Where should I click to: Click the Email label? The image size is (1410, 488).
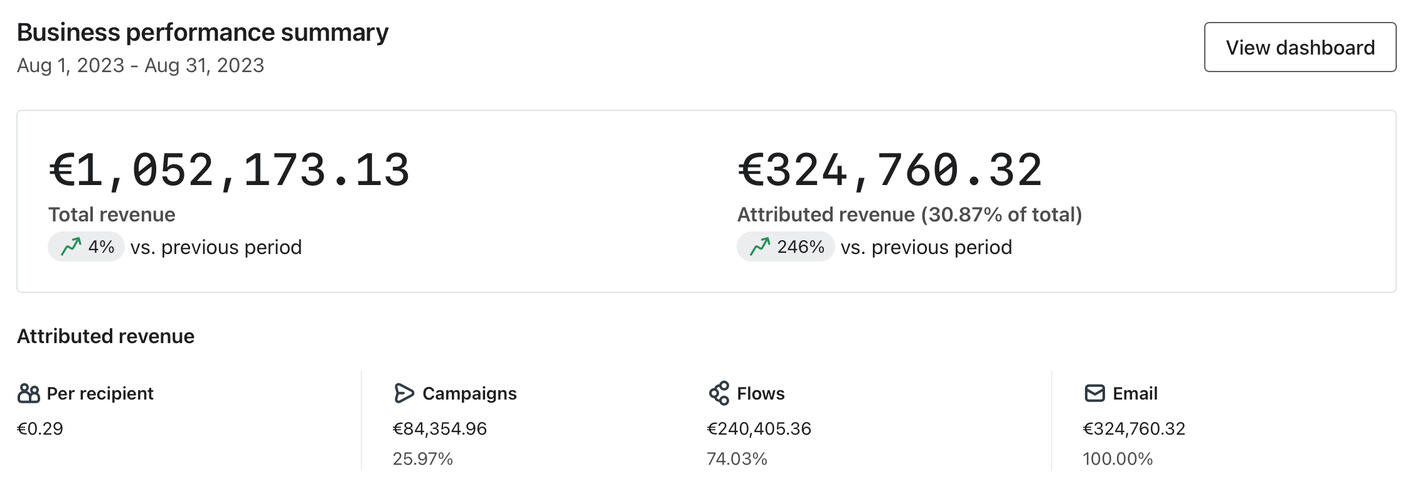(1135, 393)
